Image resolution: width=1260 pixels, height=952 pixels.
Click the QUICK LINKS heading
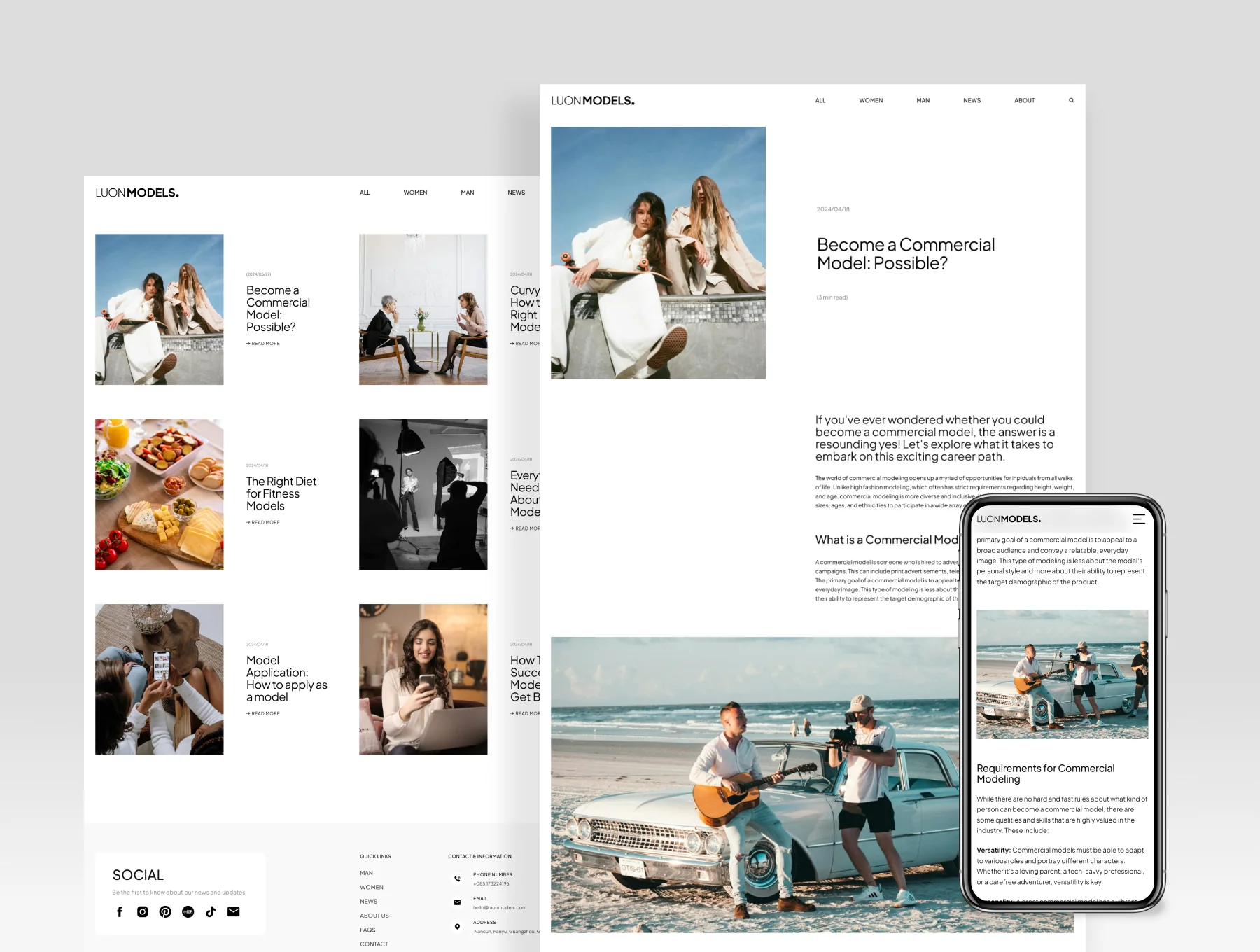coord(375,856)
